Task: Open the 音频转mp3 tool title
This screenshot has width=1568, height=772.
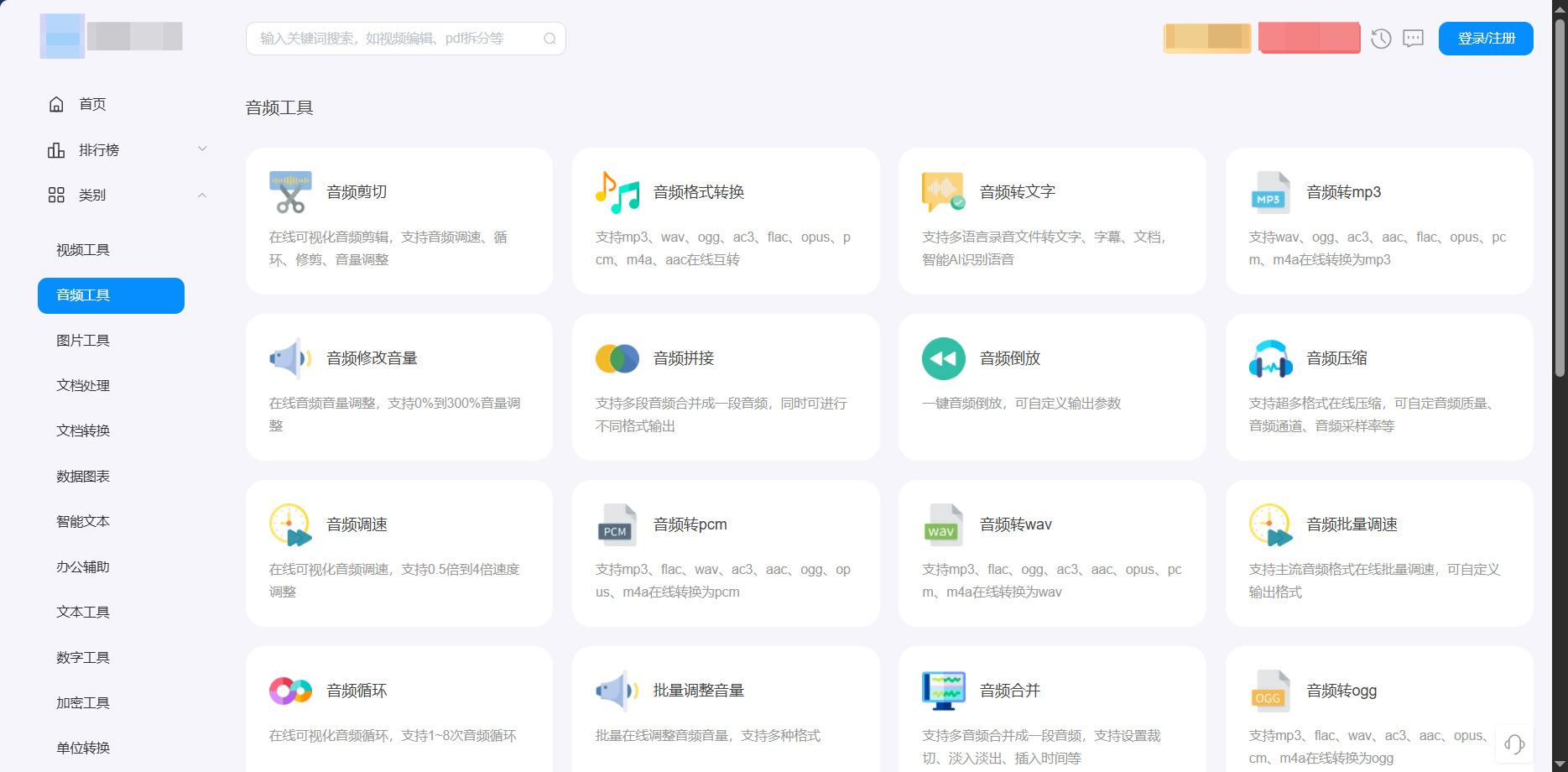Action: [1344, 192]
